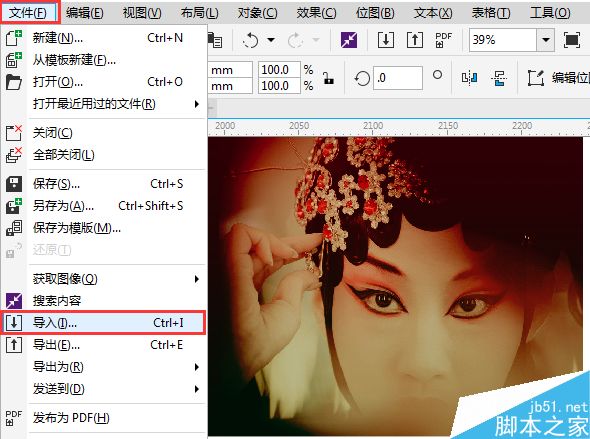Click the redo arrow in the toolbar
590x439 pixels.
coord(295,40)
